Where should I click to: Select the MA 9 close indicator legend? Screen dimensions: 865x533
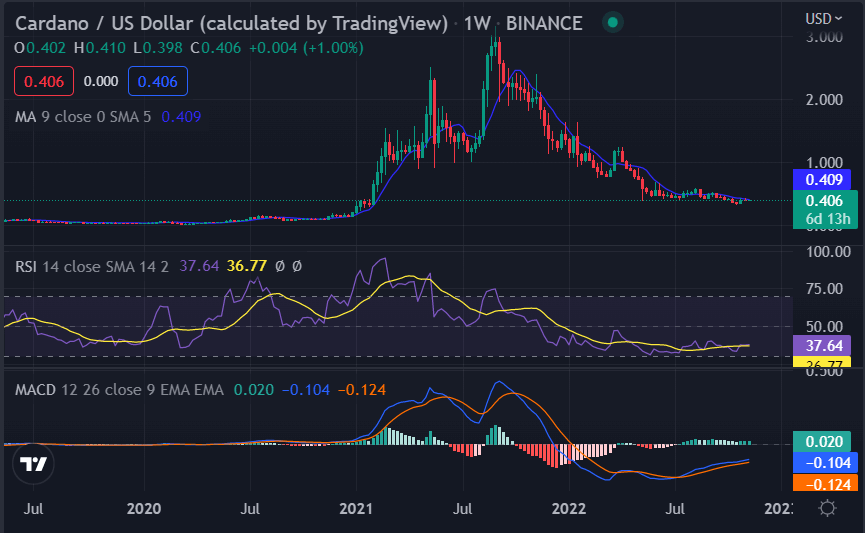tap(83, 116)
